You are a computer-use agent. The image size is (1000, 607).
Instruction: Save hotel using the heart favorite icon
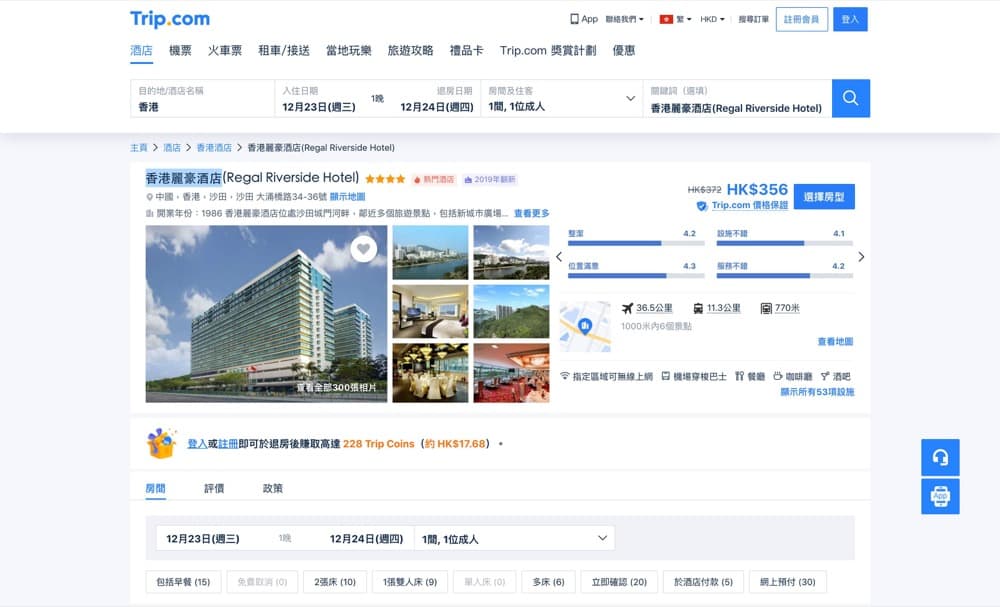pos(364,249)
